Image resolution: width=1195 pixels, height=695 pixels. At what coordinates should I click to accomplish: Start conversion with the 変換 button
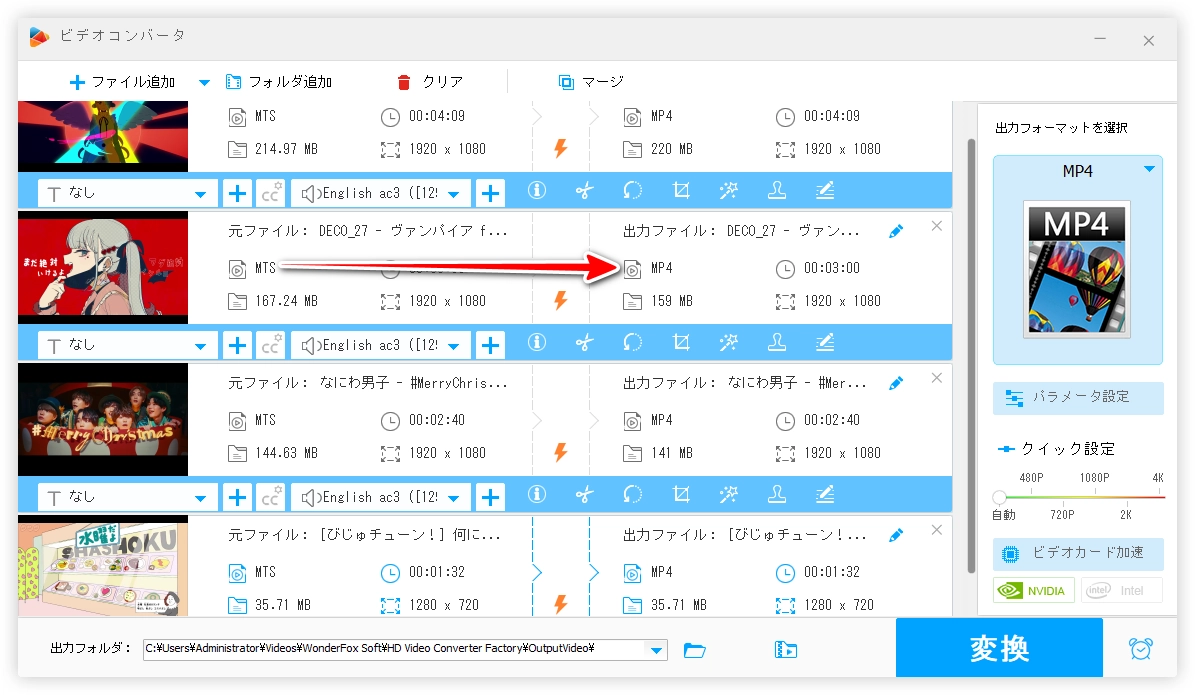[x=999, y=648]
